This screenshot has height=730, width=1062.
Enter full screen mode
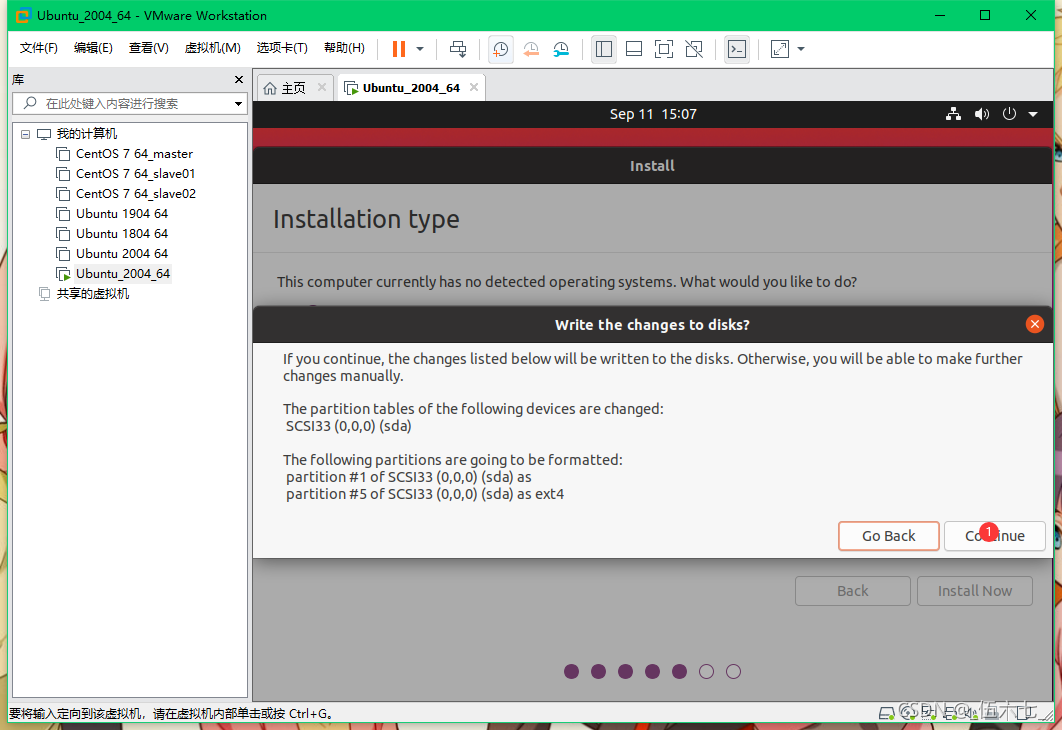664,49
